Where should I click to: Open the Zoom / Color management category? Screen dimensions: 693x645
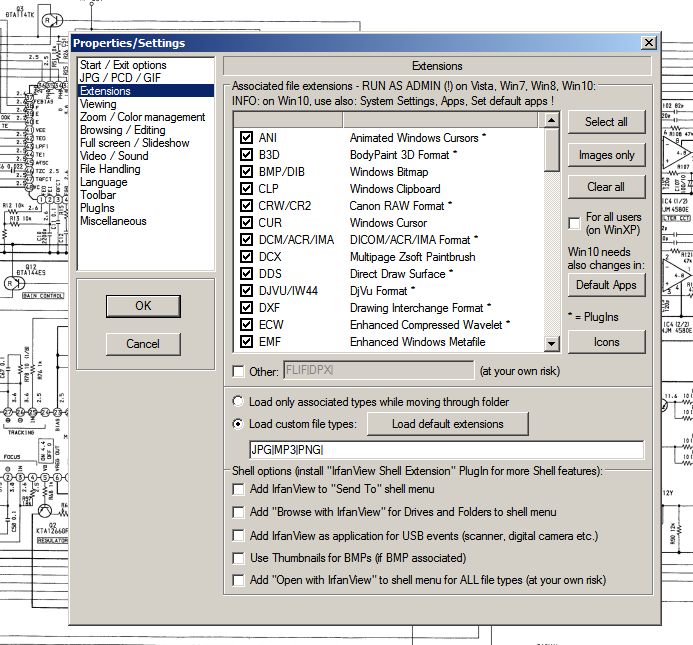(145, 117)
